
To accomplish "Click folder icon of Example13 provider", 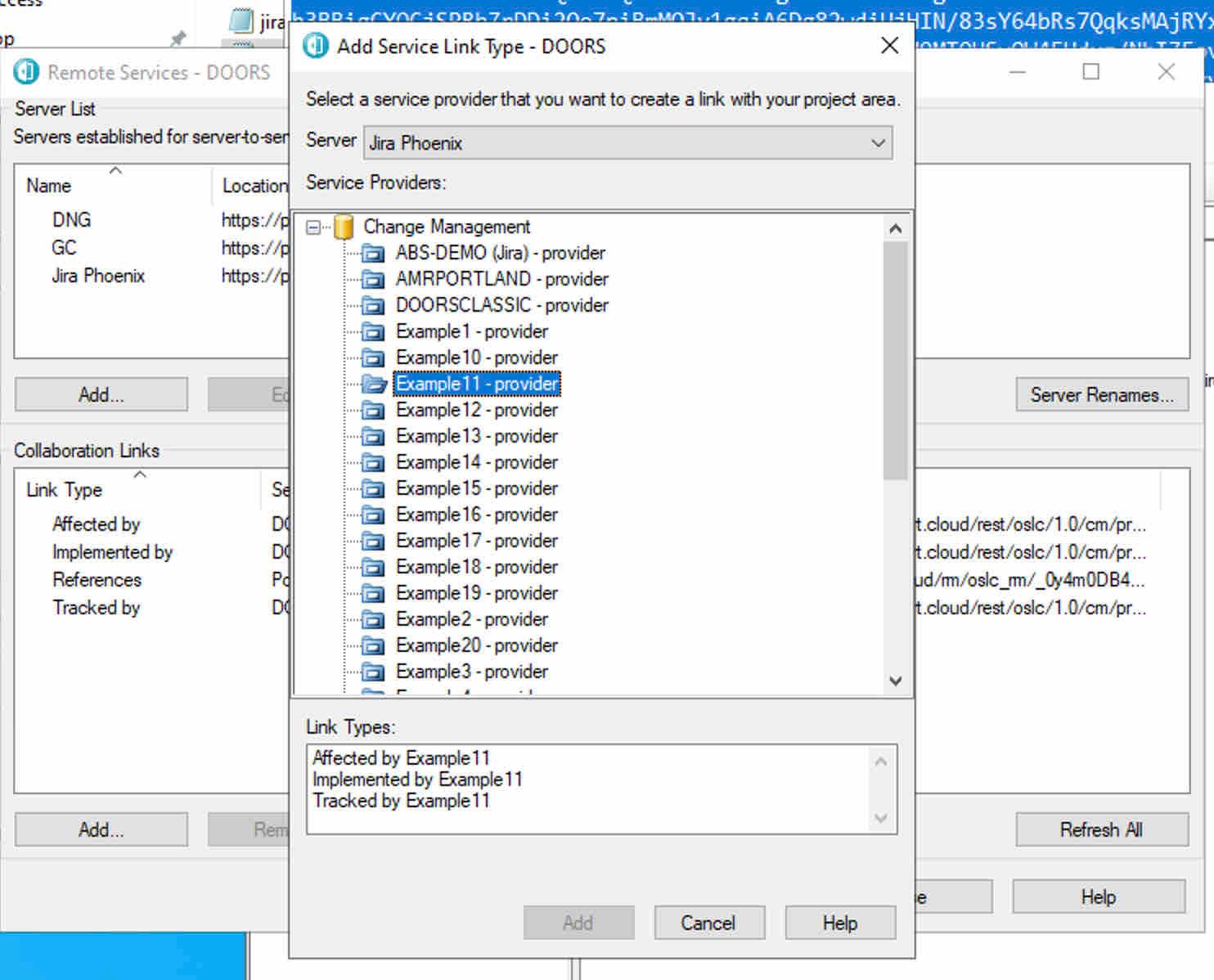I will point(373,437).
